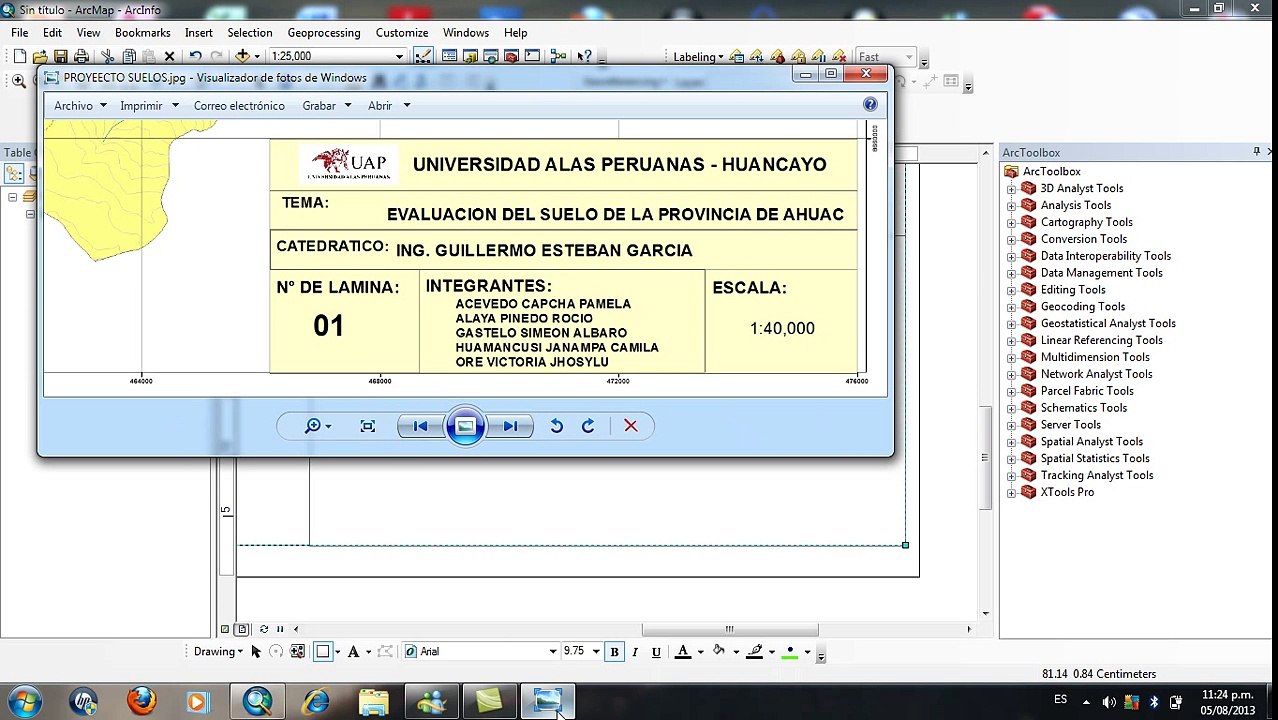Open the map scale 1:25,000 dropdown
Viewport: 1278px width, 720px height.
(399, 56)
